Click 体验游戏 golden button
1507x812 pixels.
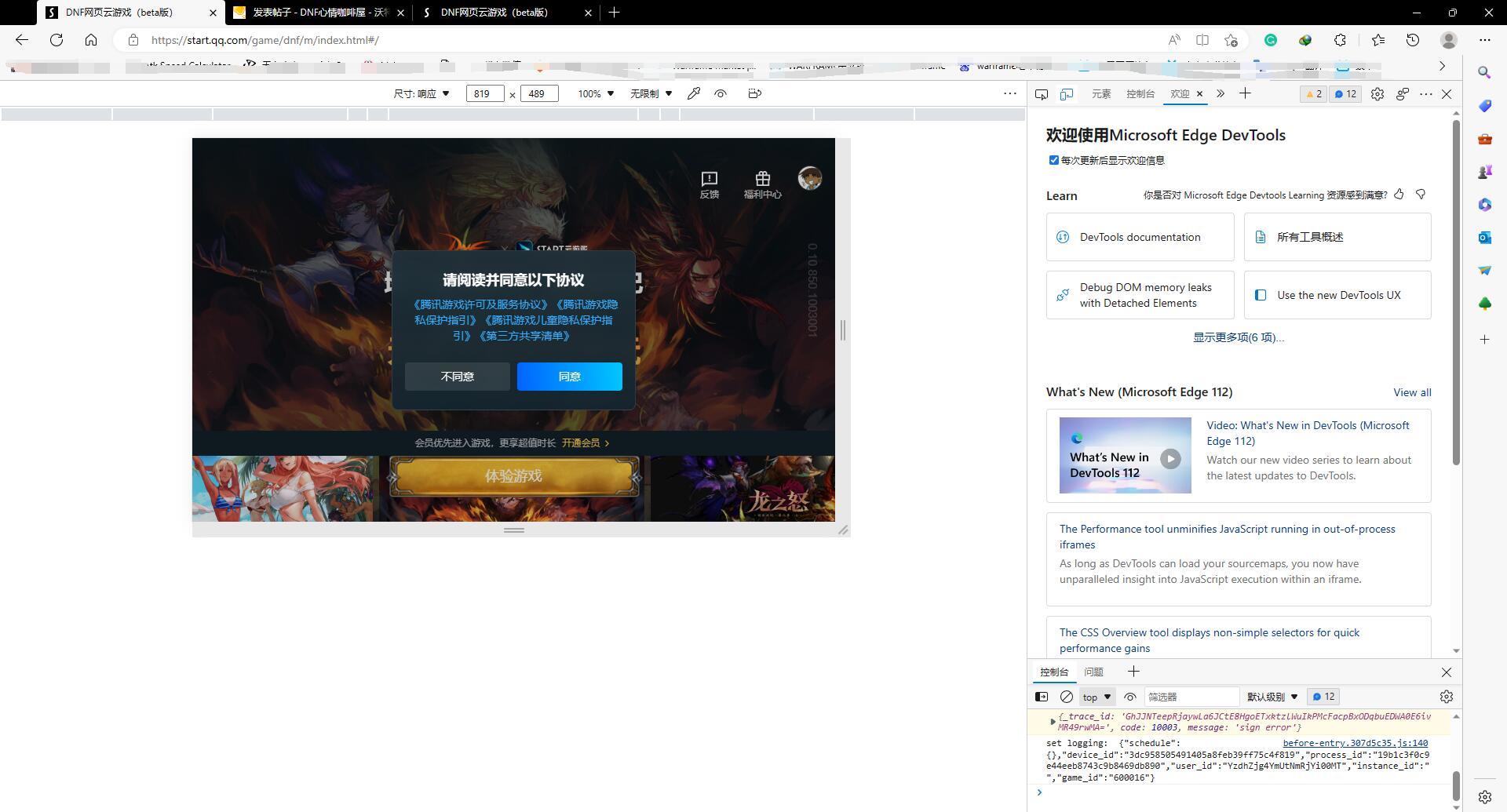(514, 476)
